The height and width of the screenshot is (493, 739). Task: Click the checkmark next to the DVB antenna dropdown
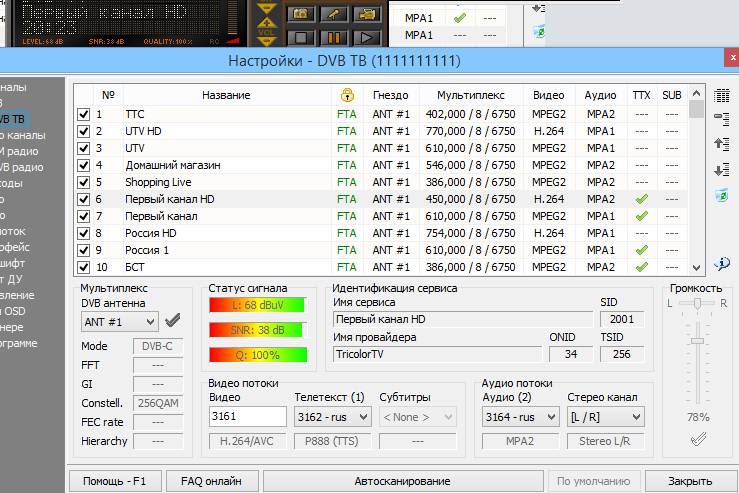pos(173,321)
